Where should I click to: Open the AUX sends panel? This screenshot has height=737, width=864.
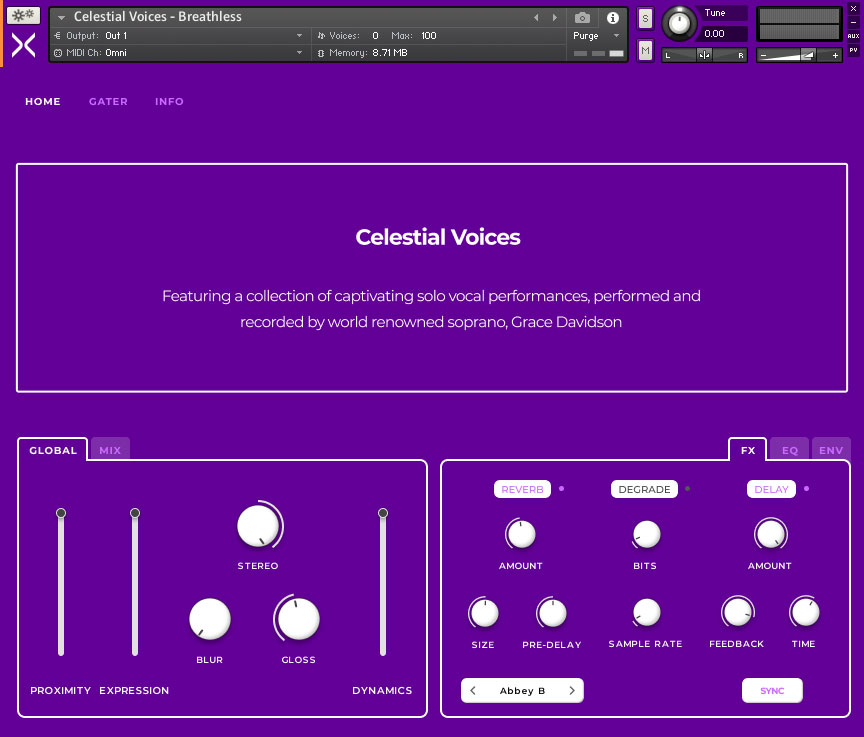pyautogui.click(x=853, y=36)
